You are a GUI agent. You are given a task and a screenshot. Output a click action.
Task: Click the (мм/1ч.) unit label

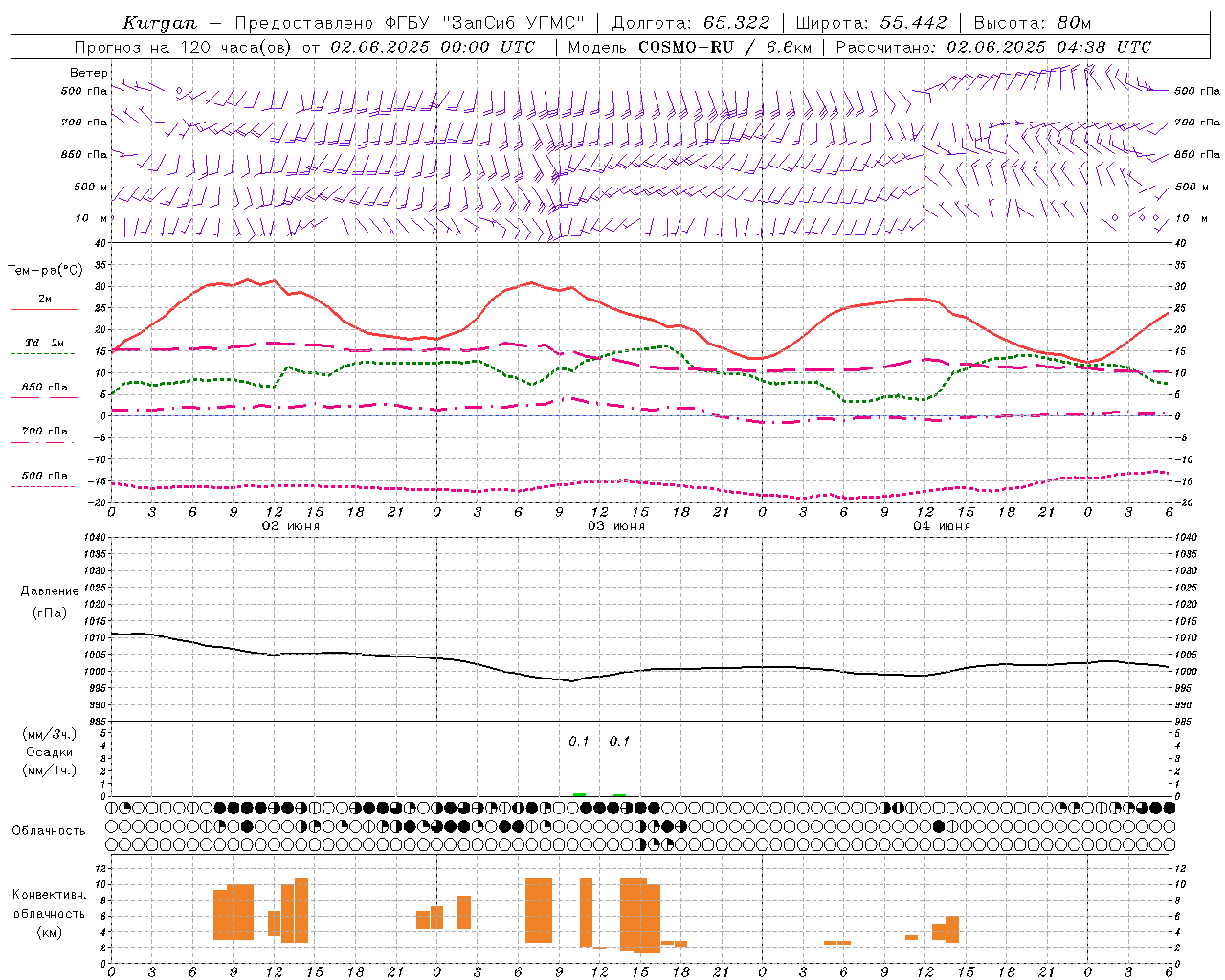pos(50,770)
